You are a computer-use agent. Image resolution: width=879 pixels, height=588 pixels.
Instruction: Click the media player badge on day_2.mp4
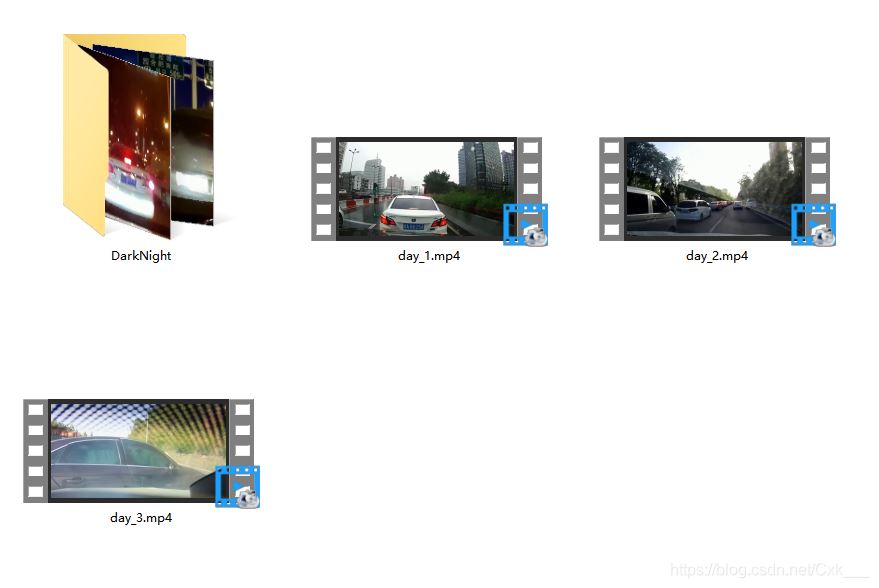[x=814, y=225]
